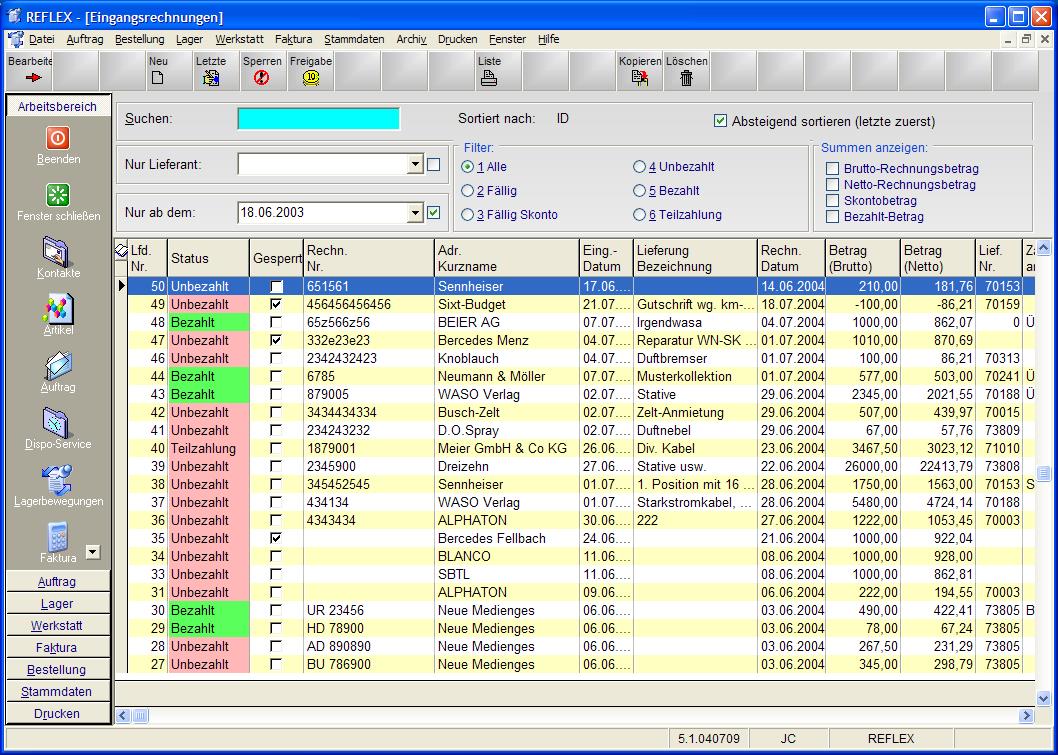Screen dimensions: 1058x755
Task: Uncheck Absteigend sortieren checkbox
Action: click(x=721, y=121)
